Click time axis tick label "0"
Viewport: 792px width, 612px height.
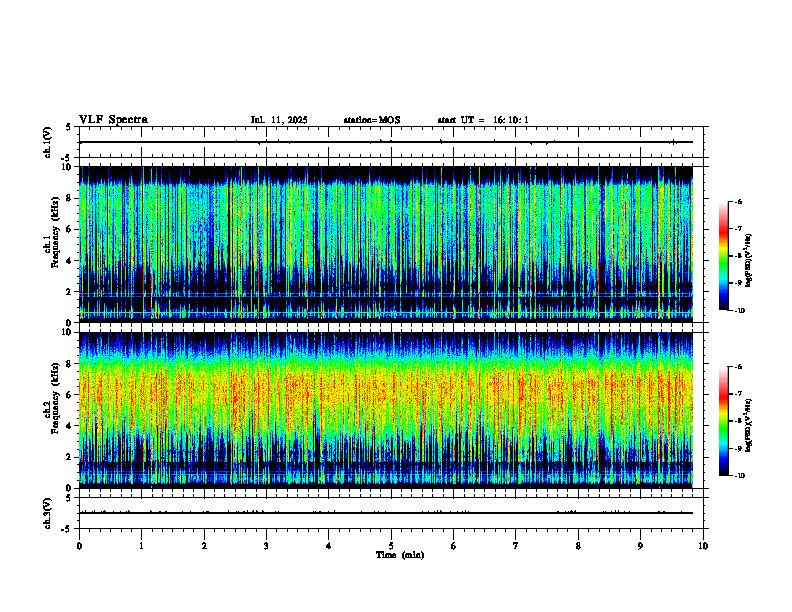point(79,546)
